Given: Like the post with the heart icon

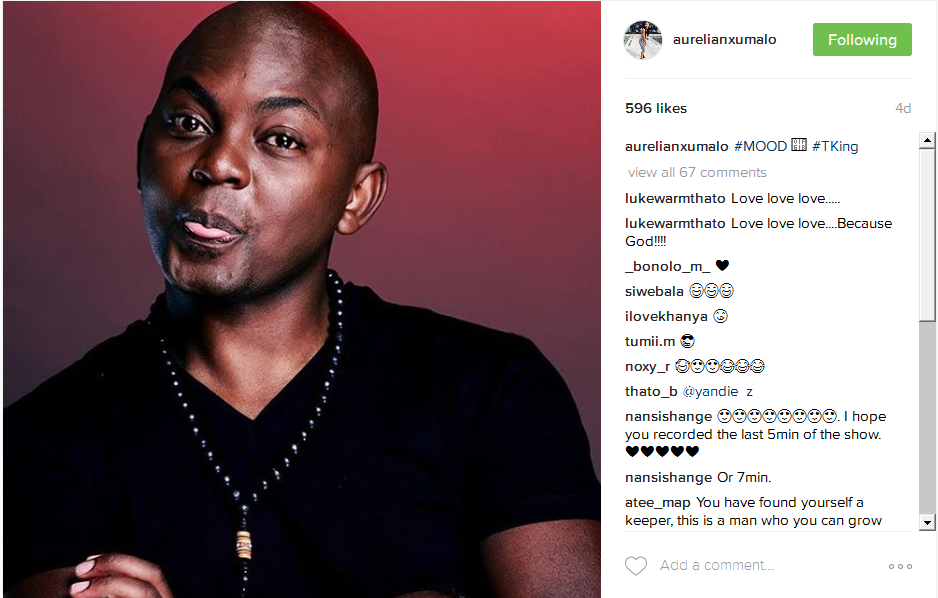Looking at the screenshot, I should pos(636,566).
